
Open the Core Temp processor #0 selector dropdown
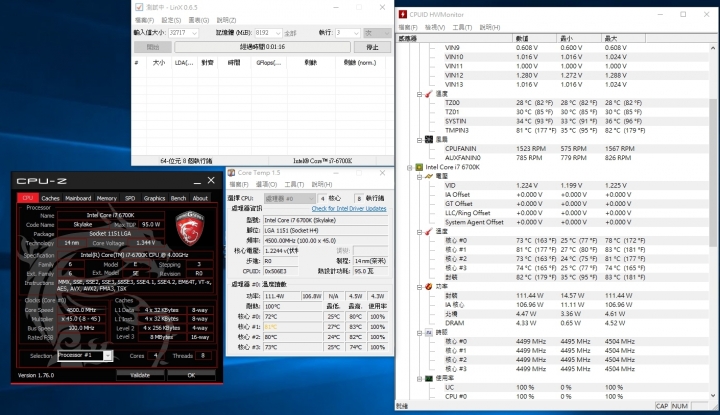311,198
